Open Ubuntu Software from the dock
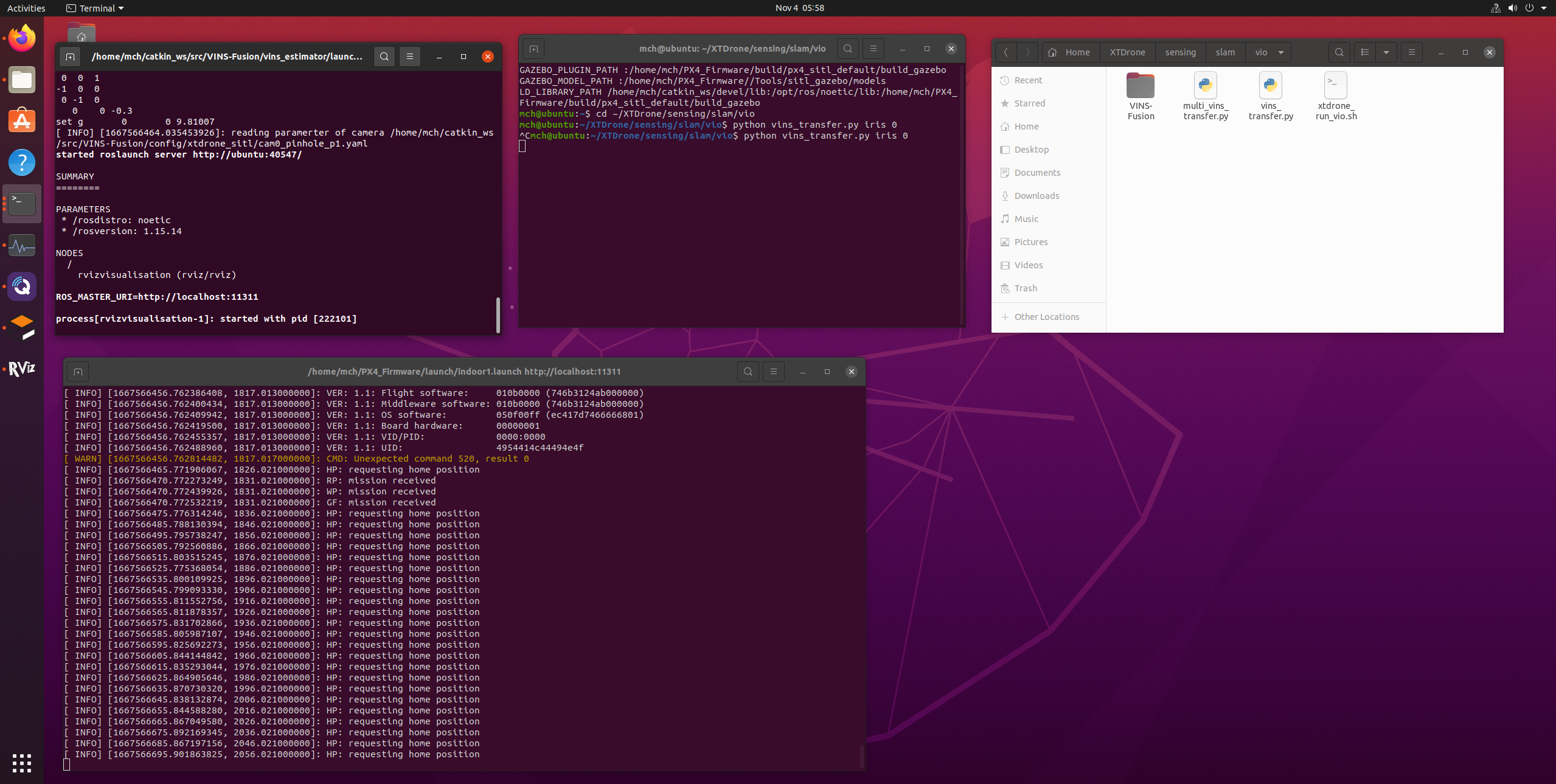Screen dimensions: 1556x784 click(21, 120)
